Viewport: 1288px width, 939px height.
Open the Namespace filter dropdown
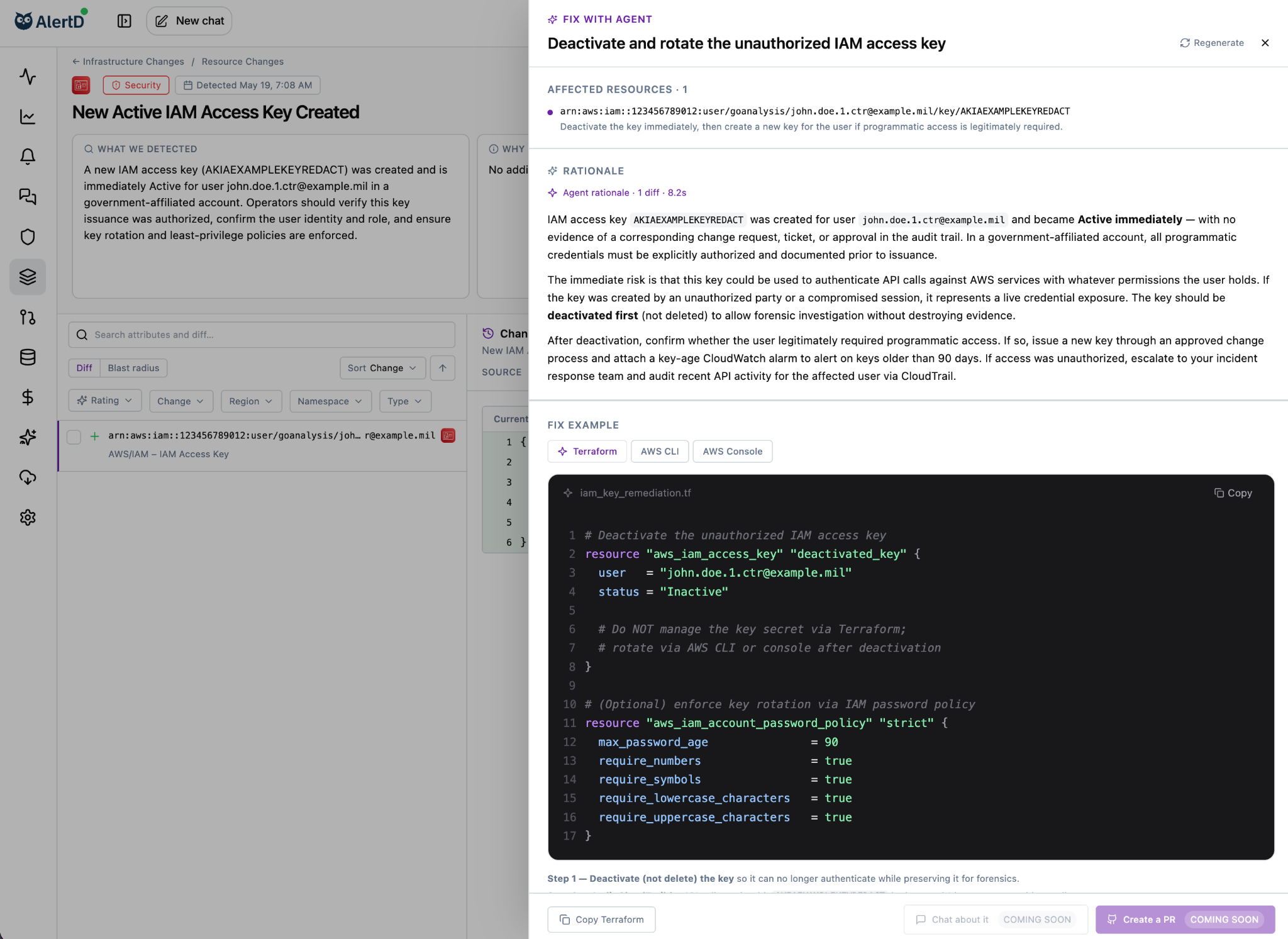tap(330, 401)
